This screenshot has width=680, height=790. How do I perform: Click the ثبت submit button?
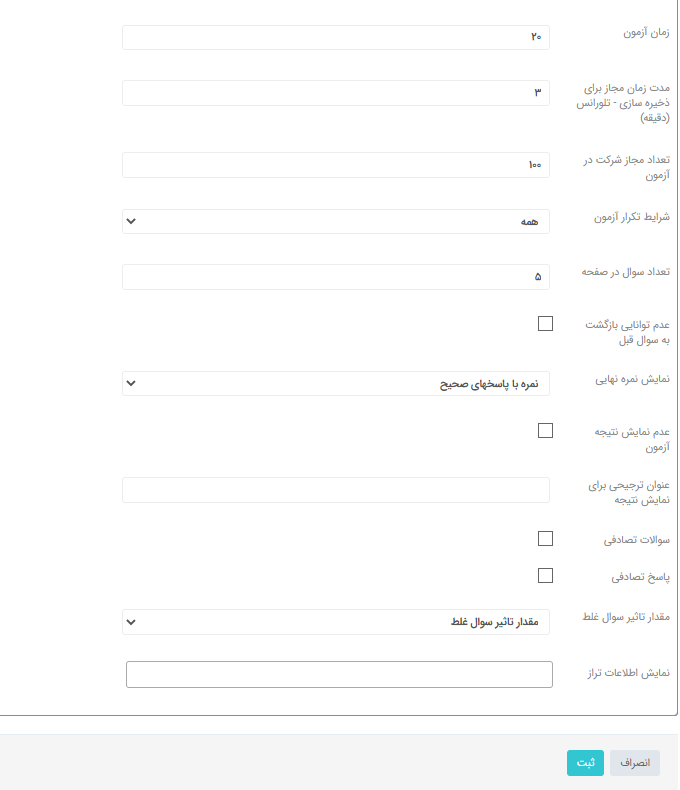pos(585,763)
